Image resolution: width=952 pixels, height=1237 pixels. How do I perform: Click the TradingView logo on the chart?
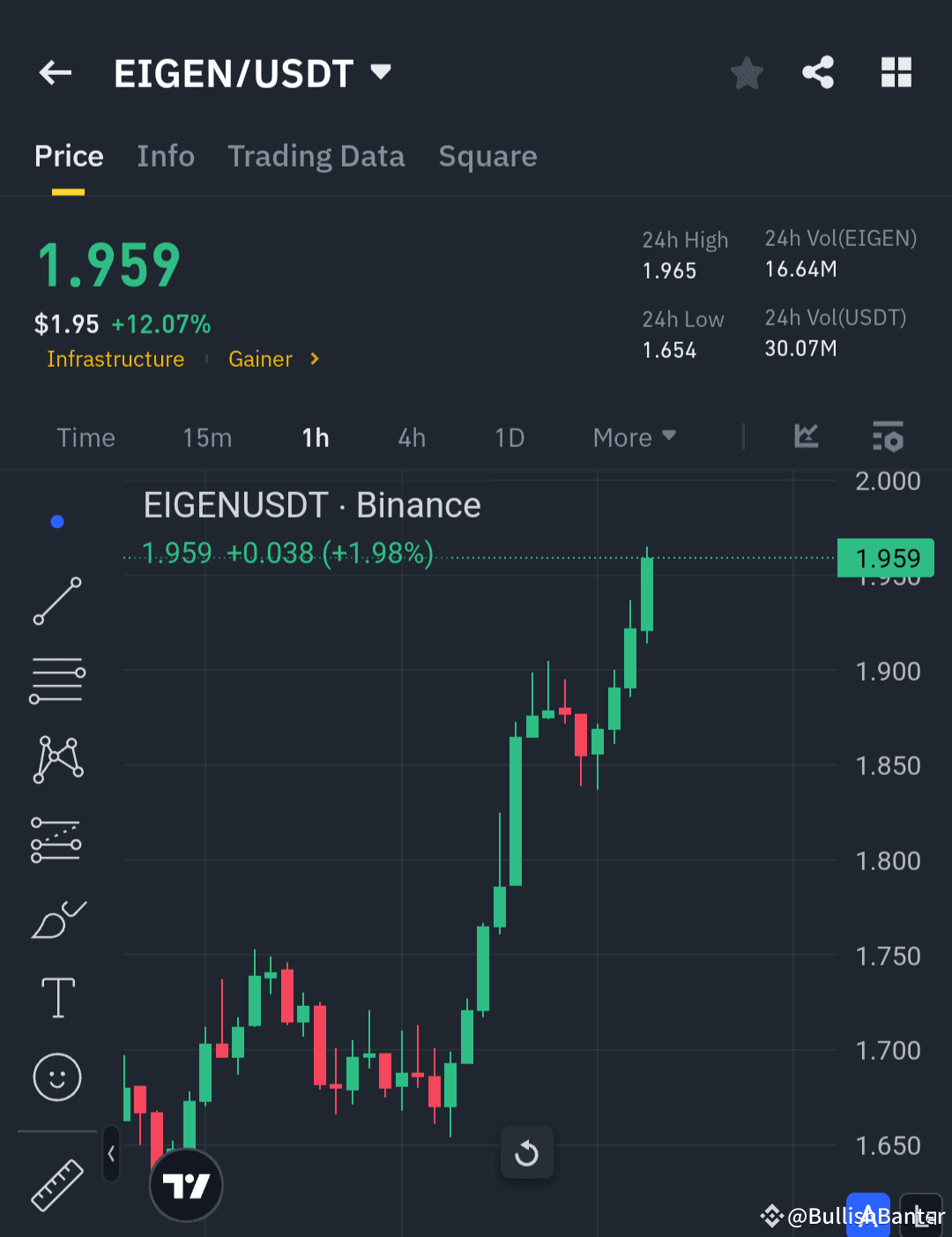point(186,1185)
